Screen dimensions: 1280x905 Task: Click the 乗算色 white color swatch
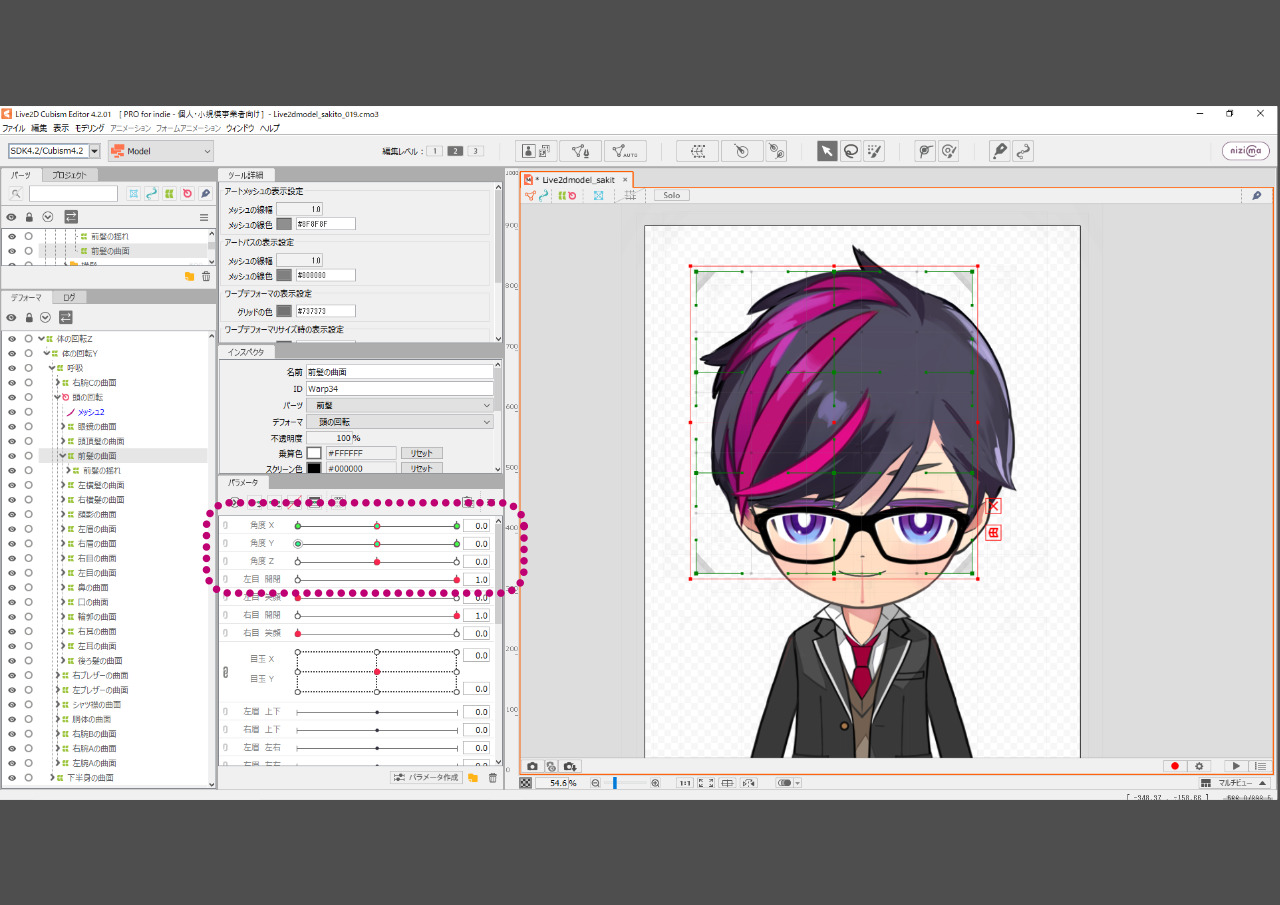click(x=313, y=453)
